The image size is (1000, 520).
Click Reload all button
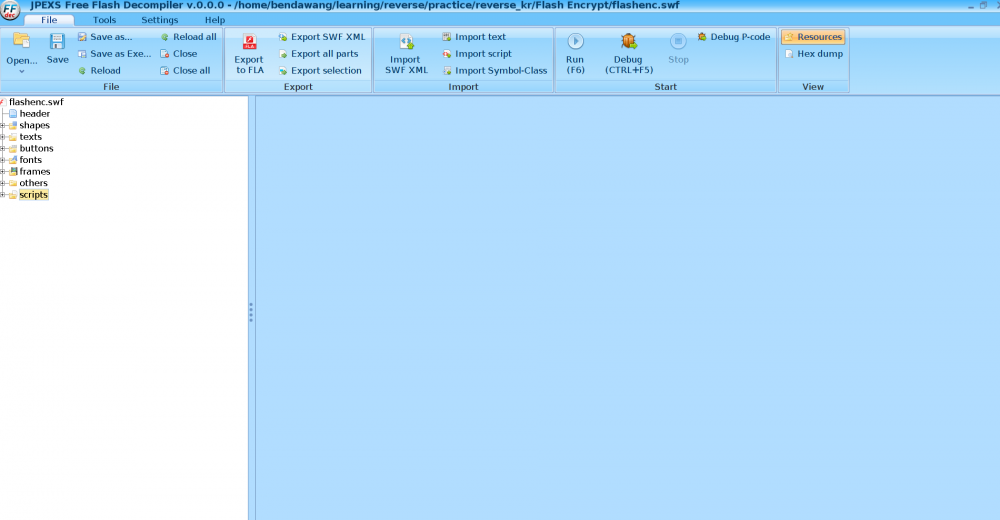coord(188,37)
